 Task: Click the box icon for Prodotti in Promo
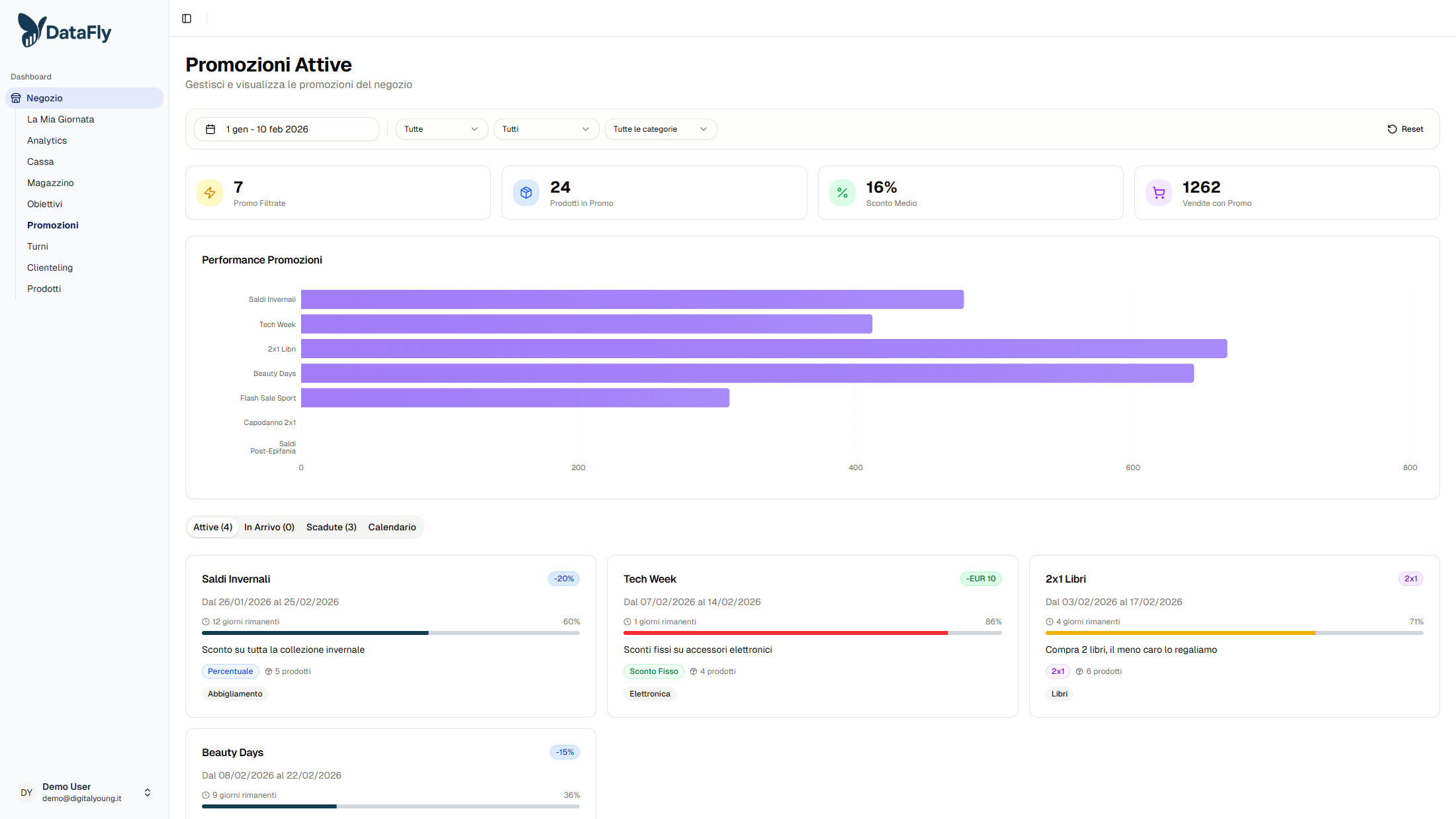point(526,193)
